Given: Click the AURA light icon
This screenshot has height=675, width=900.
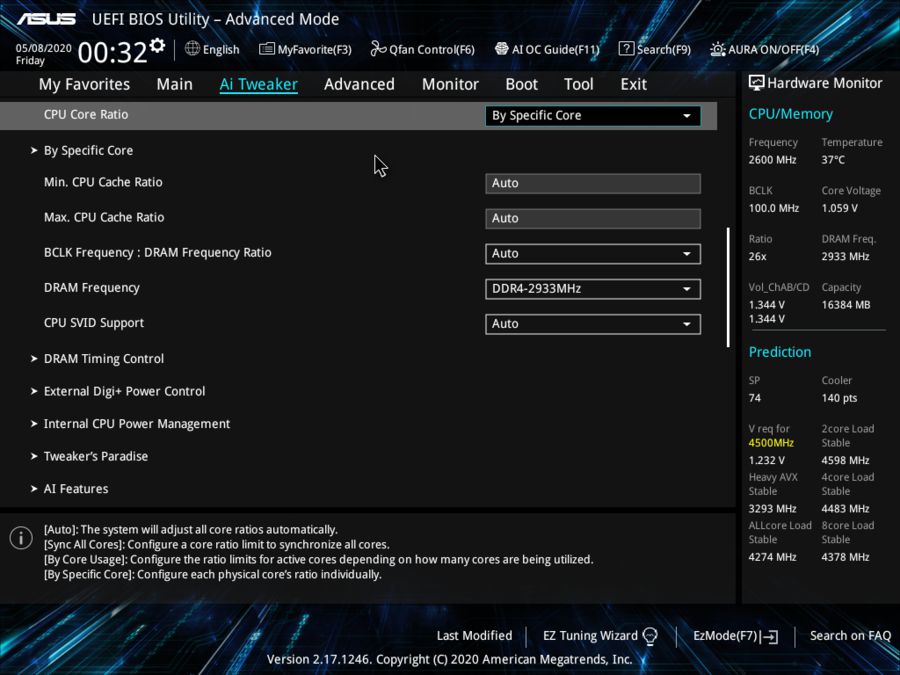Looking at the screenshot, I should pos(717,49).
